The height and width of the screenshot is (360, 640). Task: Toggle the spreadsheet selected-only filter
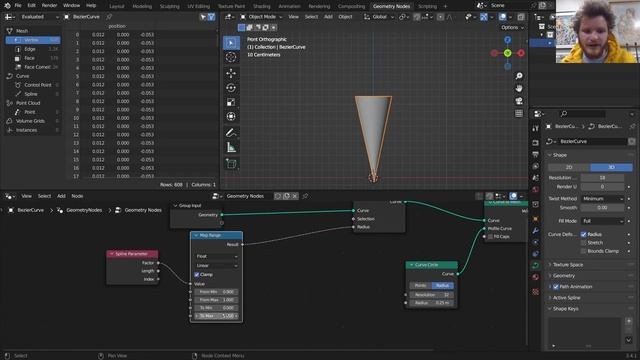point(203,17)
